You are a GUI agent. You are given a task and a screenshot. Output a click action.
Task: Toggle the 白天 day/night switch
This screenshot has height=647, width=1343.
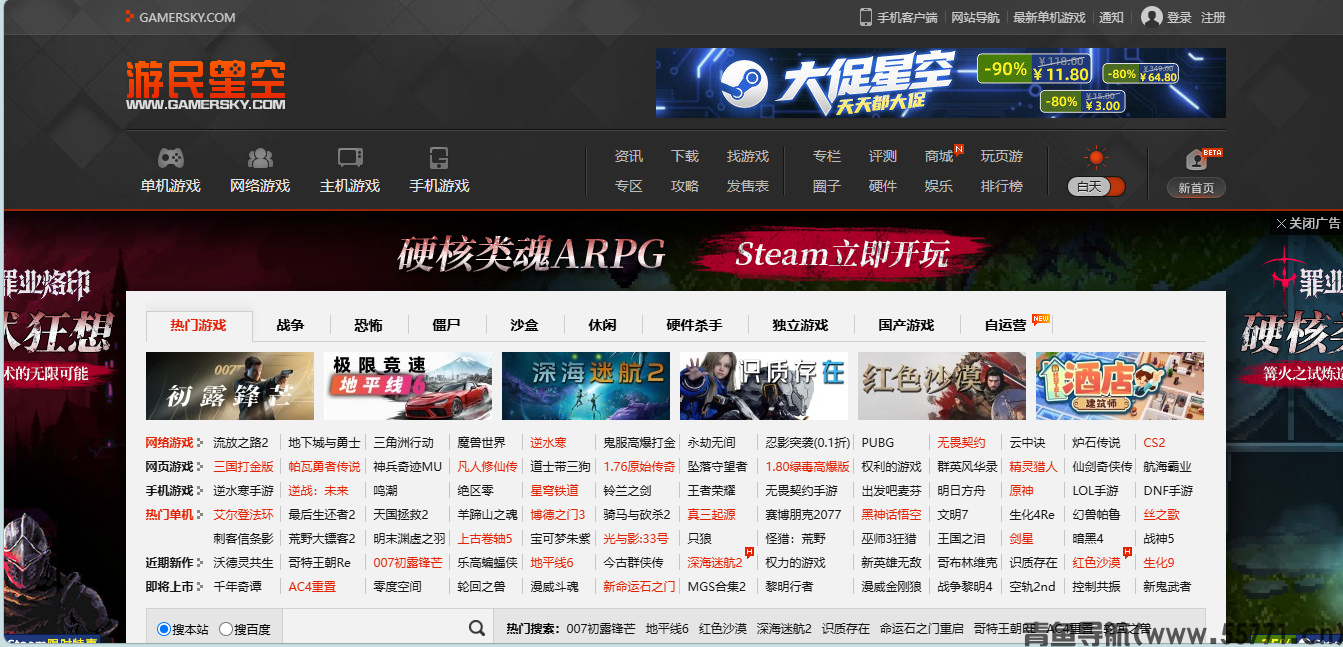tap(1096, 187)
